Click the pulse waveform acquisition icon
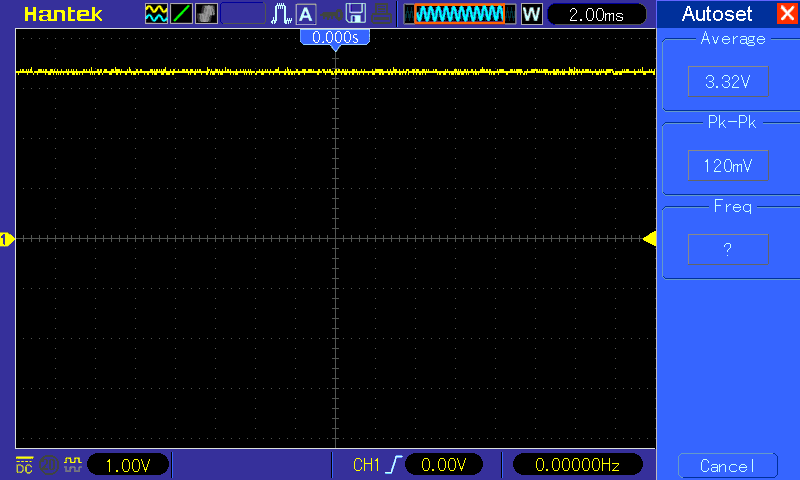 281,14
